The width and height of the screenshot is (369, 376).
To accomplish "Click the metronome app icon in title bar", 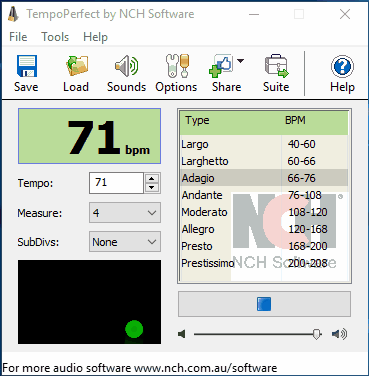I will click(x=13, y=14).
